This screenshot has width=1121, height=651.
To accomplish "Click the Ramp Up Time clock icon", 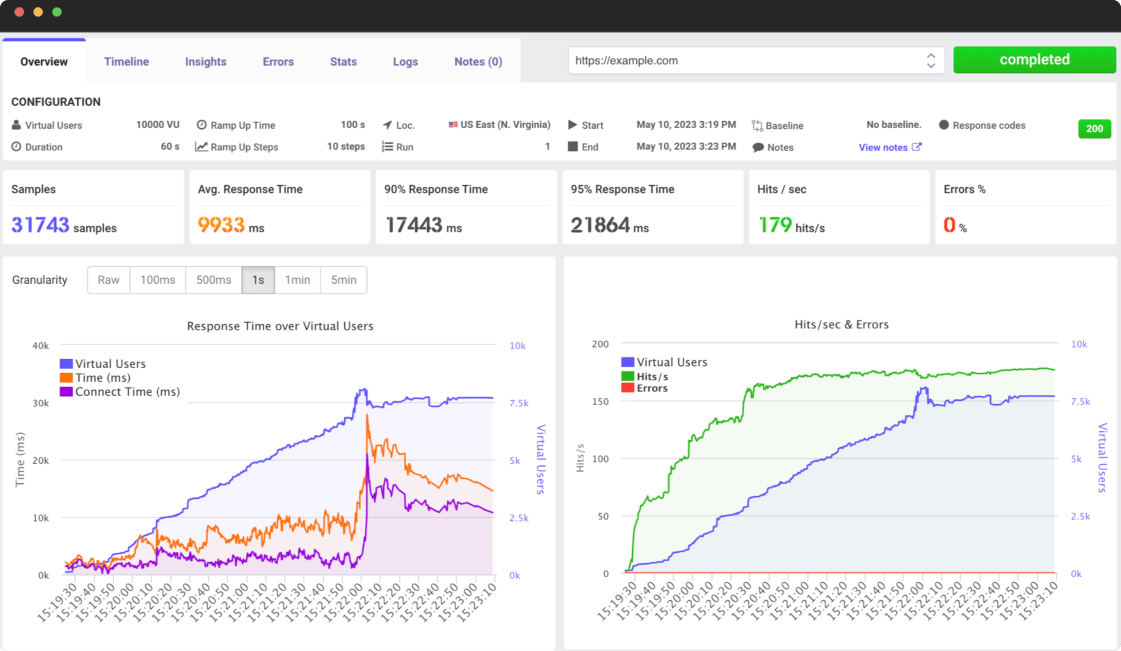I will [x=202, y=124].
